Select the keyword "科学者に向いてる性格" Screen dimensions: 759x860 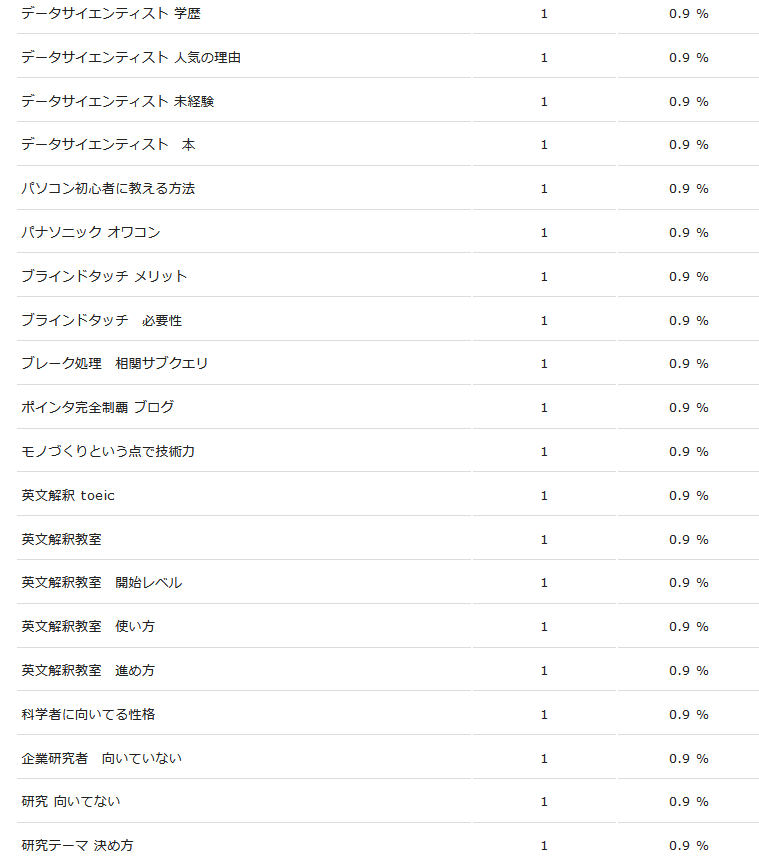pos(88,714)
